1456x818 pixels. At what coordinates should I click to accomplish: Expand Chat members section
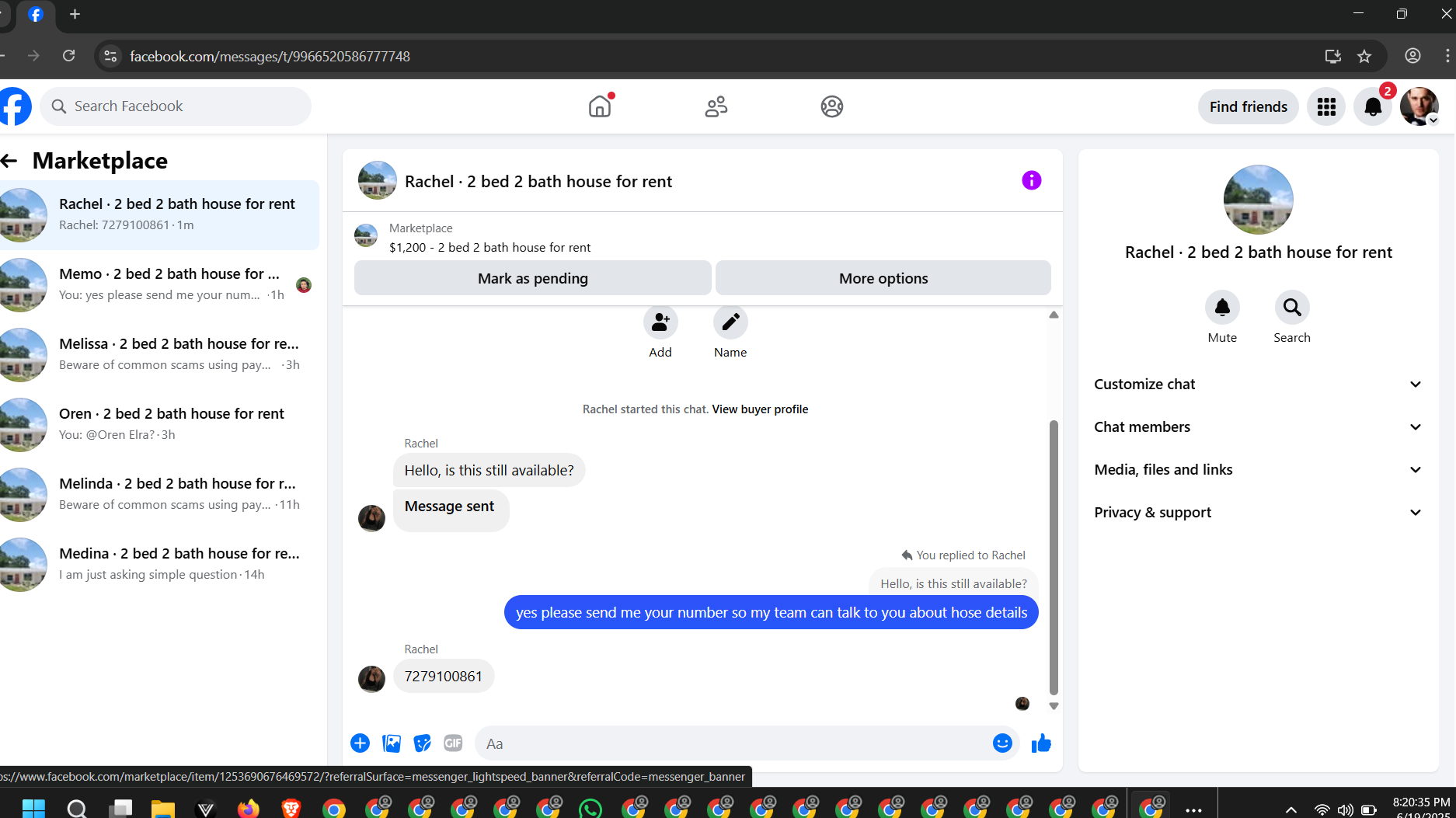(x=1258, y=427)
